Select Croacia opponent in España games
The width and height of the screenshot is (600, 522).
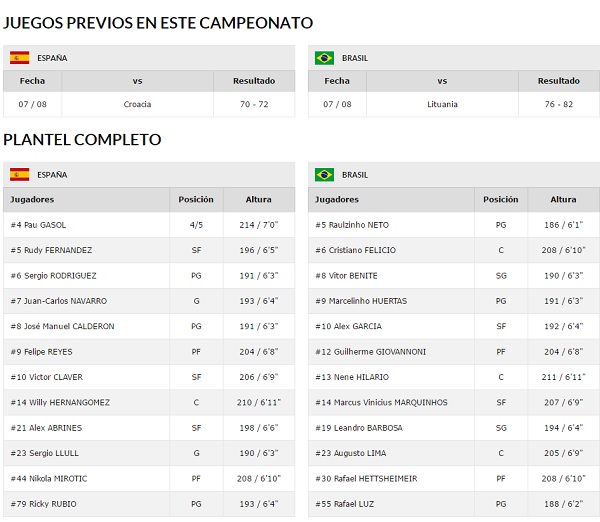[x=137, y=104]
